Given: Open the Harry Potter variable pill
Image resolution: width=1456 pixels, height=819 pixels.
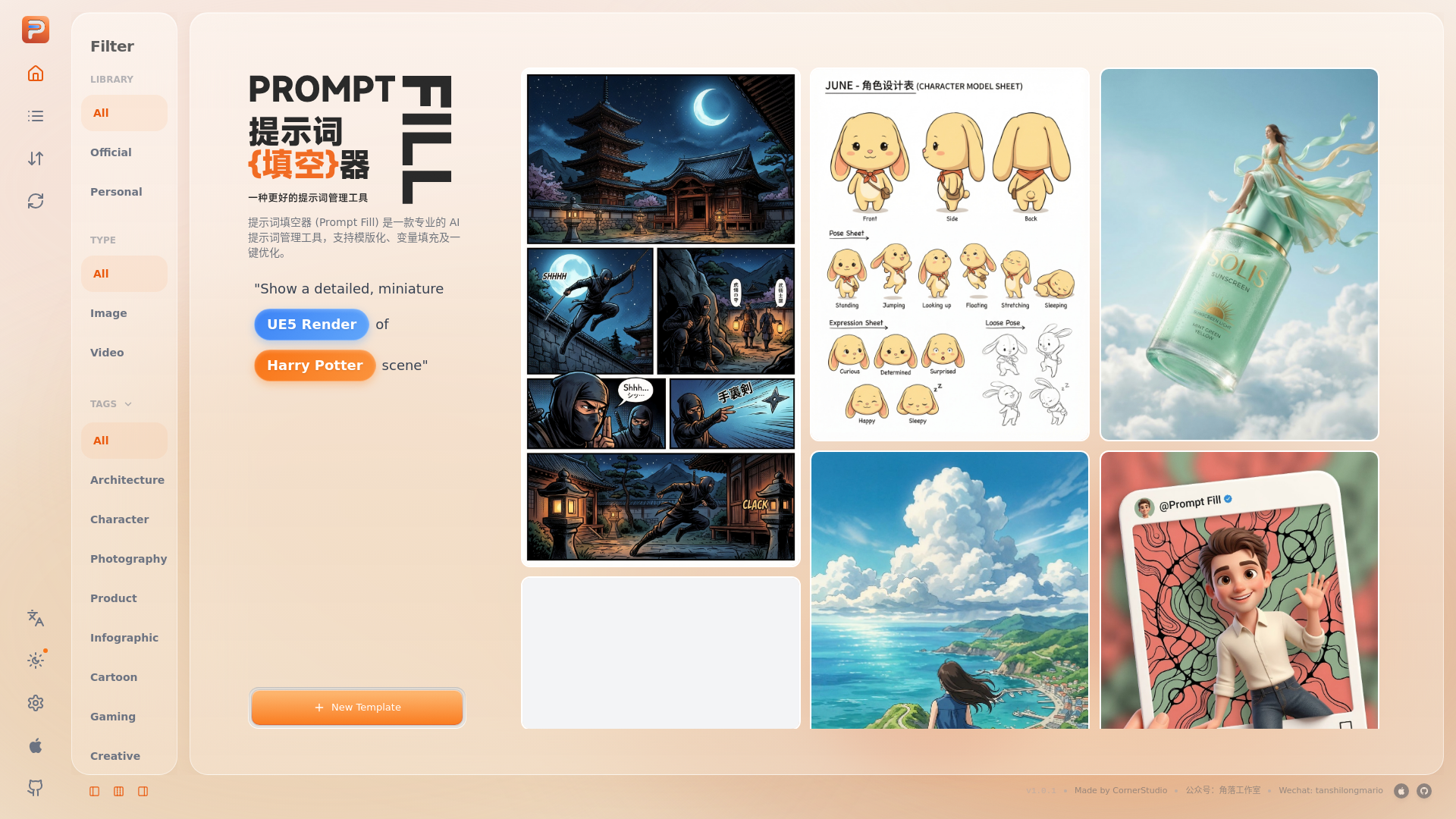Looking at the screenshot, I should 315,366.
